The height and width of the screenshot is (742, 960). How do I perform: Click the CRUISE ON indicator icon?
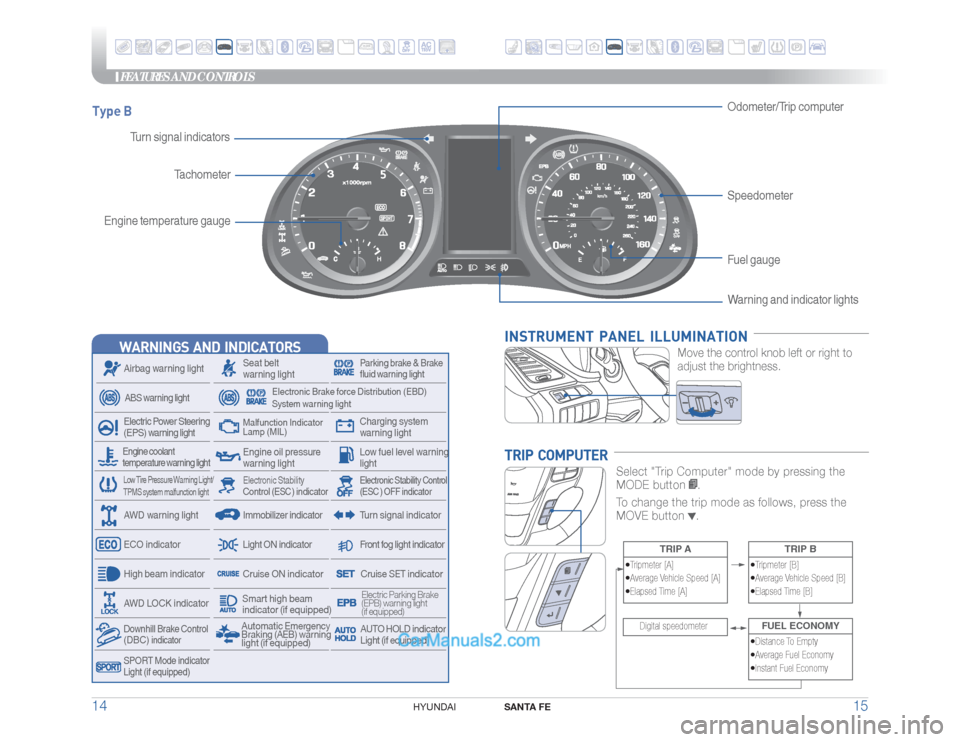[228, 574]
